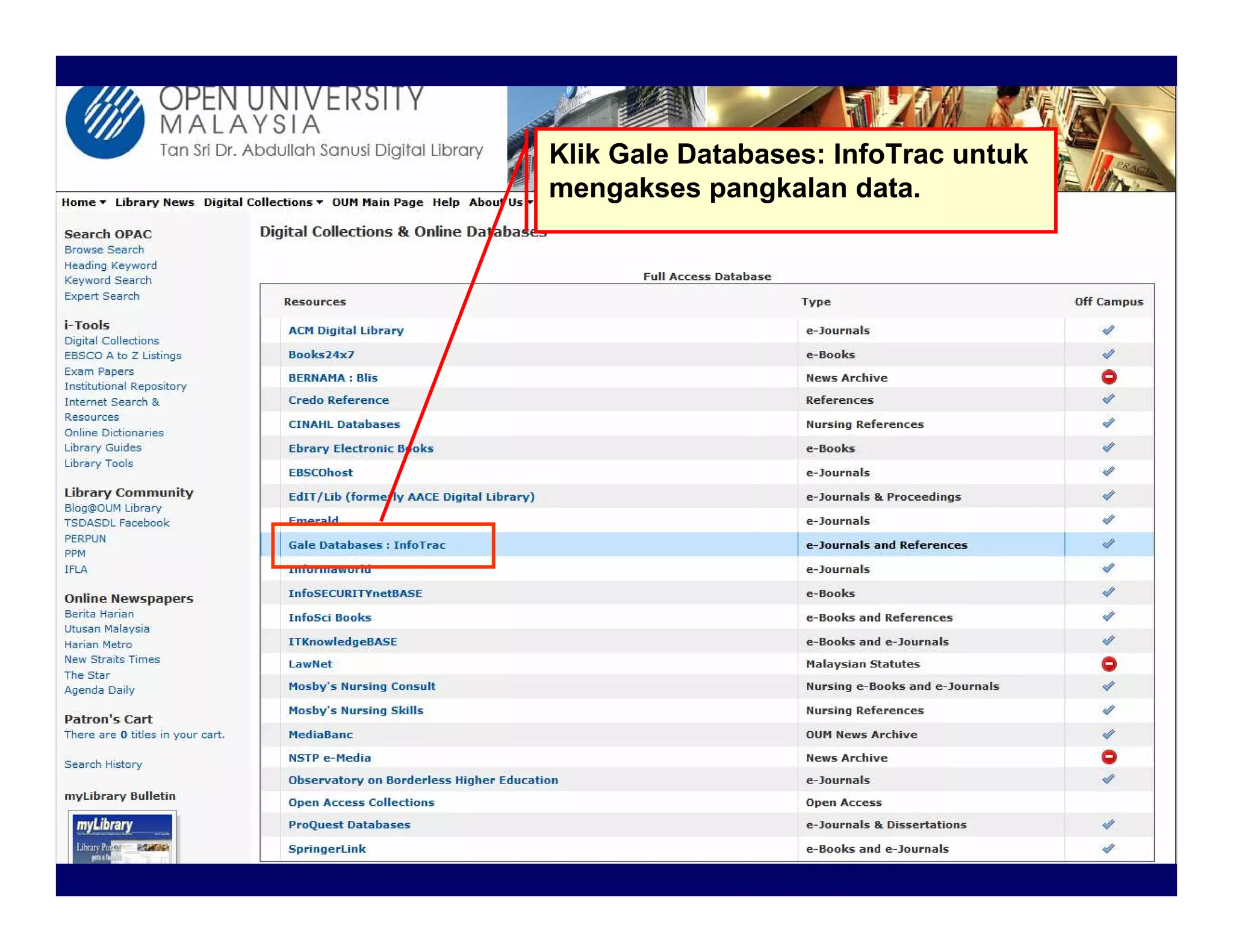Image resolution: width=1233 pixels, height=952 pixels.
Task: Open the Books24x7 link
Action: (321, 354)
